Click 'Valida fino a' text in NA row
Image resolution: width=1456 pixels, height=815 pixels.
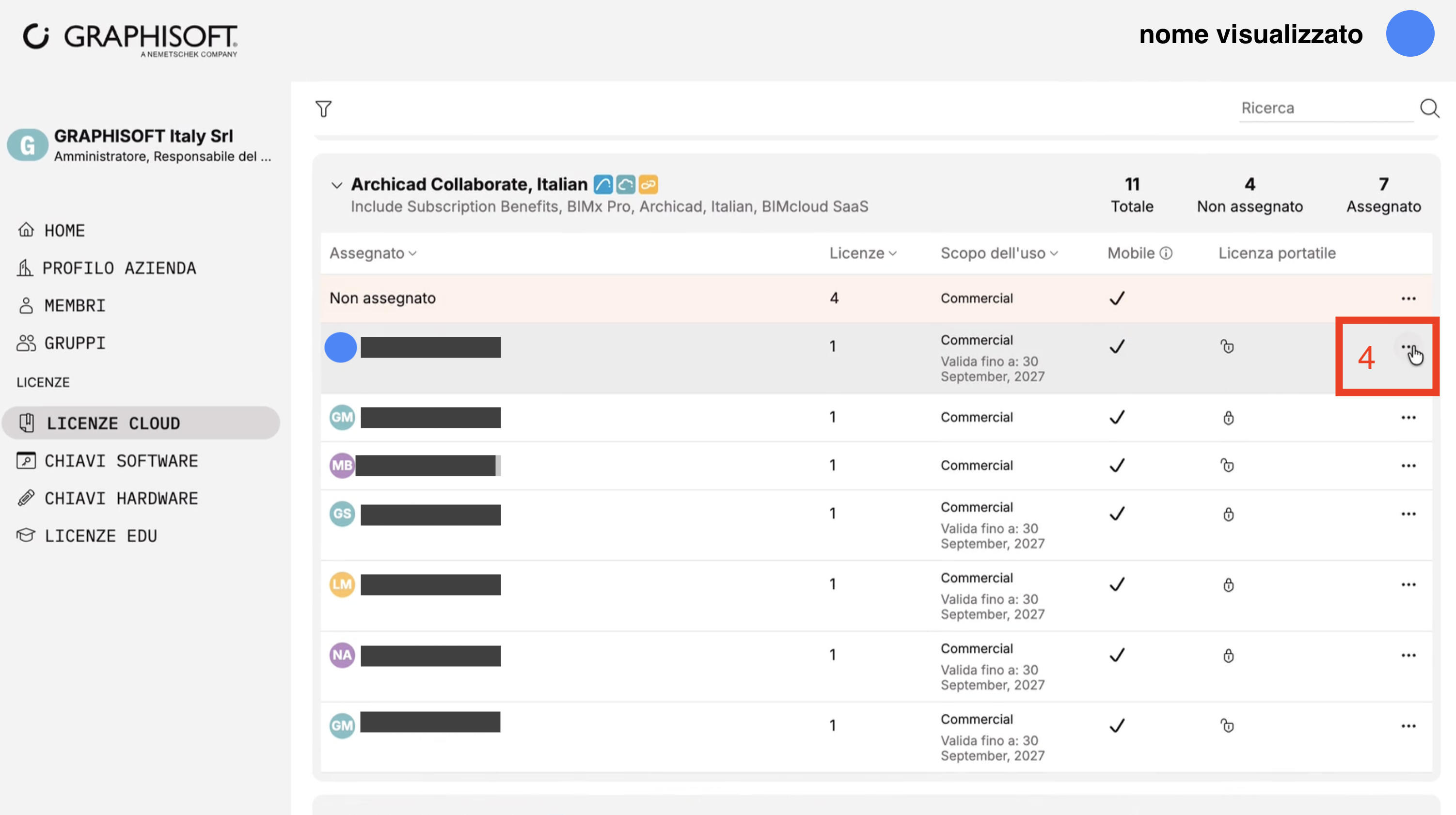(993, 677)
